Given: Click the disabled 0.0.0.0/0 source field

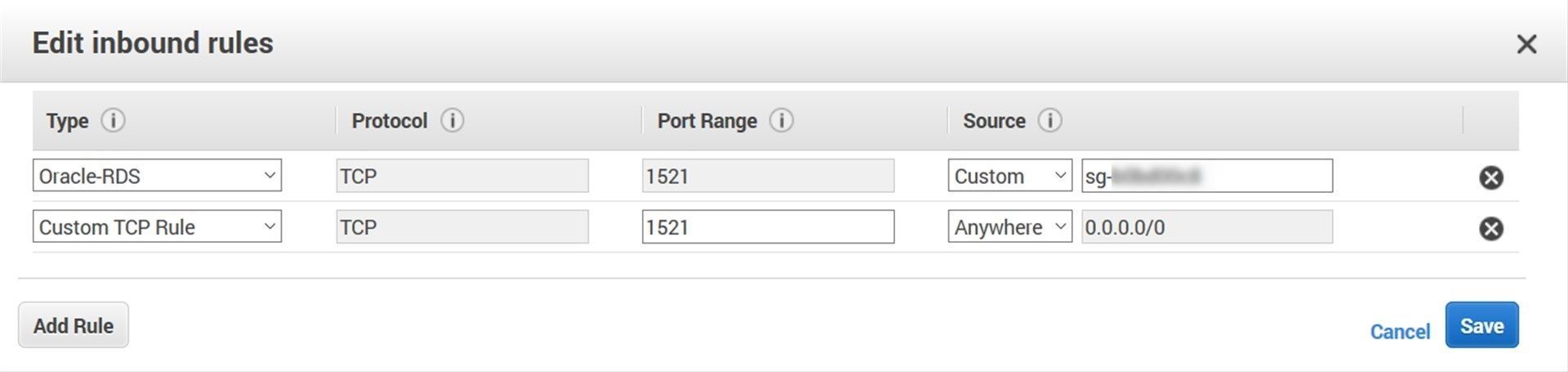Looking at the screenshot, I should tap(1207, 226).
